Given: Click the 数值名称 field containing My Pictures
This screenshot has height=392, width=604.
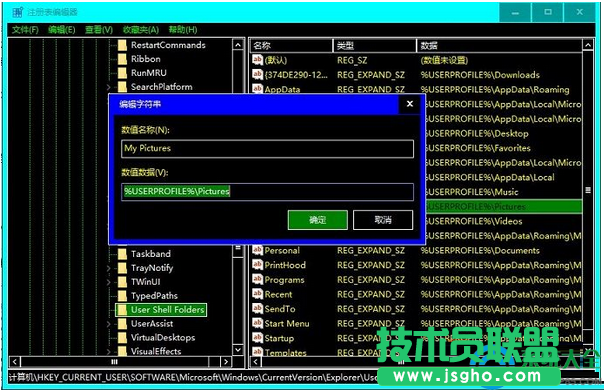Looking at the screenshot, I should point(267,149).
